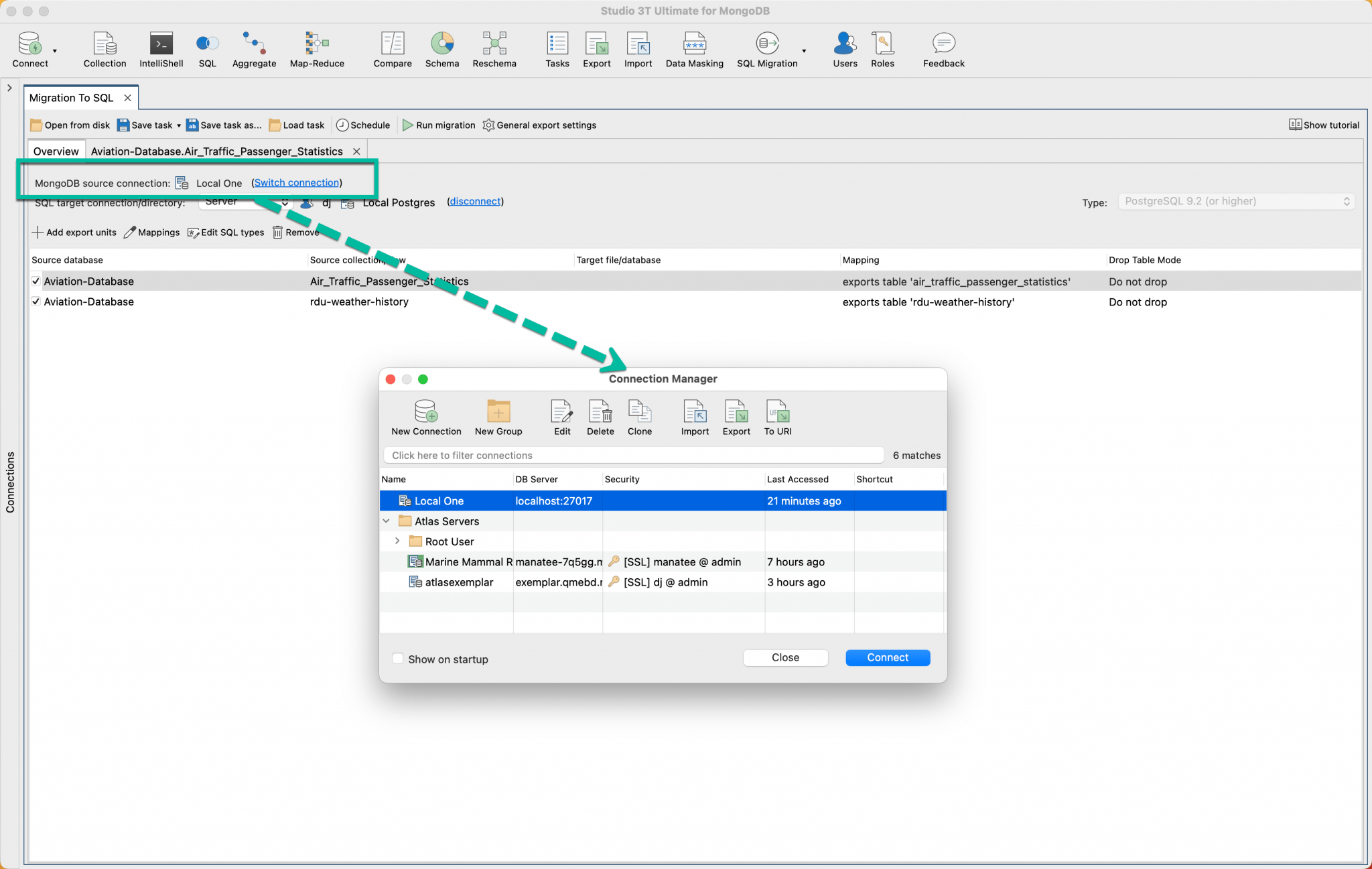Uncheck the rdu-weather-history export row
This screenshot has width=1372, height=869.
click(x=36, y=302)
